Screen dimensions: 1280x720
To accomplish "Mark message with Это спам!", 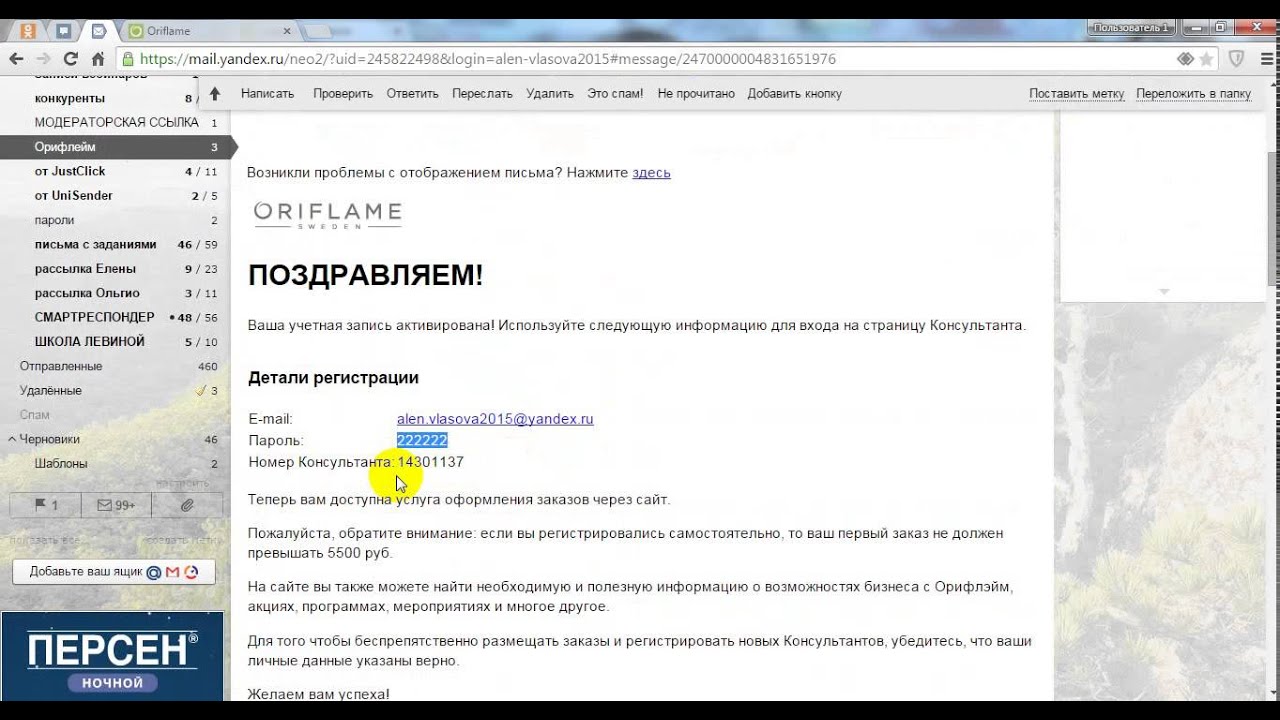I will [615, 93].
